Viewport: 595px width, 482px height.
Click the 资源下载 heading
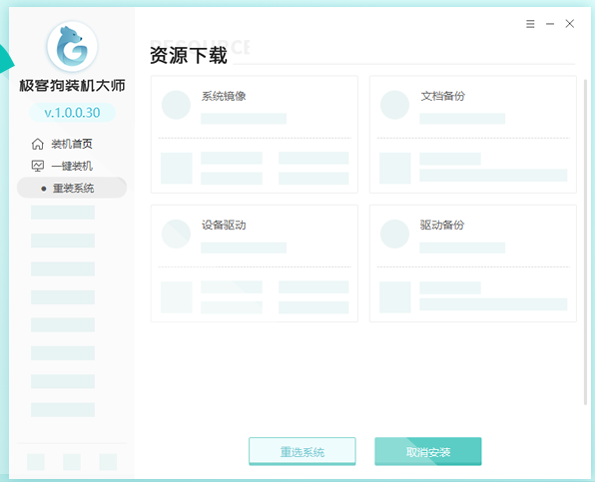click(189, 55)
